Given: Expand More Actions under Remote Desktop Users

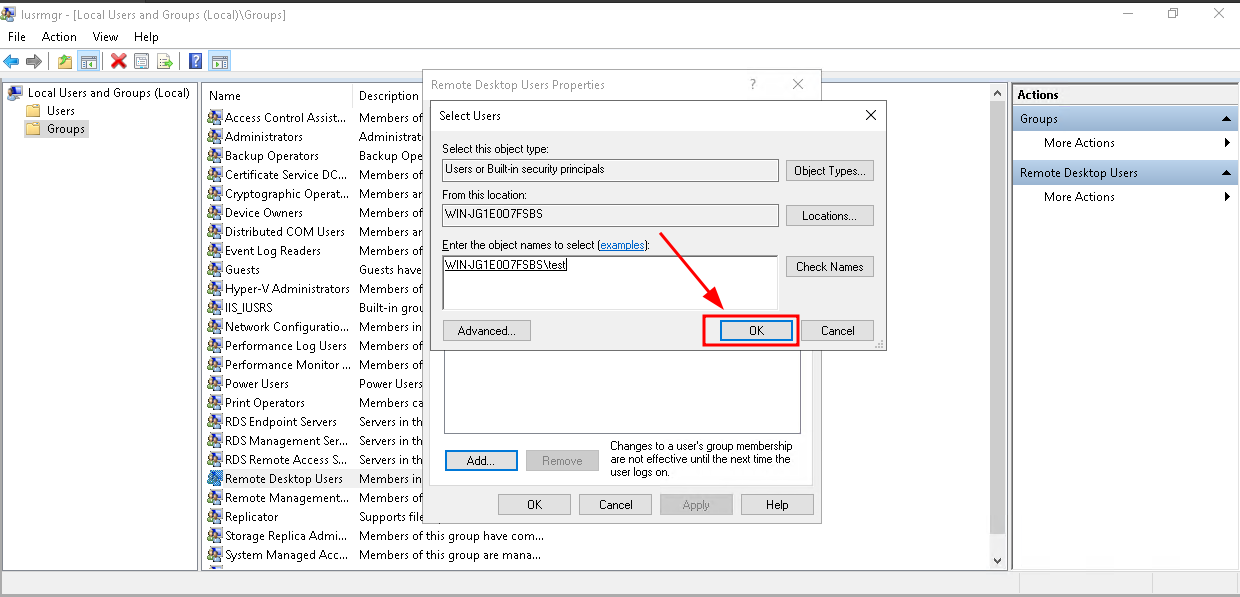Looking at the screenshot, I should 1227,197.
